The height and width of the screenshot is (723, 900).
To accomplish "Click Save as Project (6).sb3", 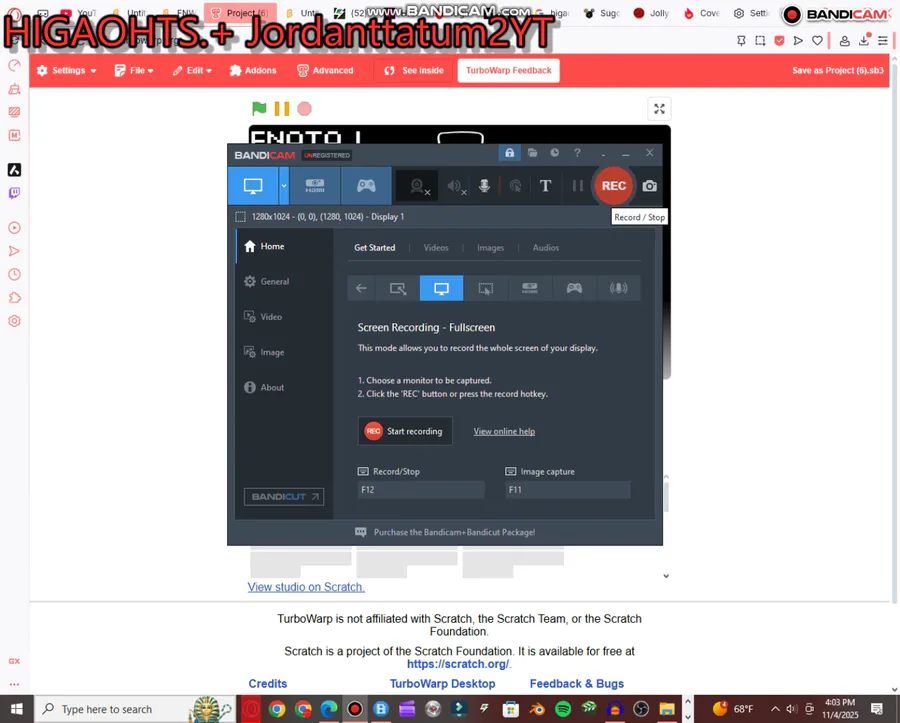I will coord(837,71).
